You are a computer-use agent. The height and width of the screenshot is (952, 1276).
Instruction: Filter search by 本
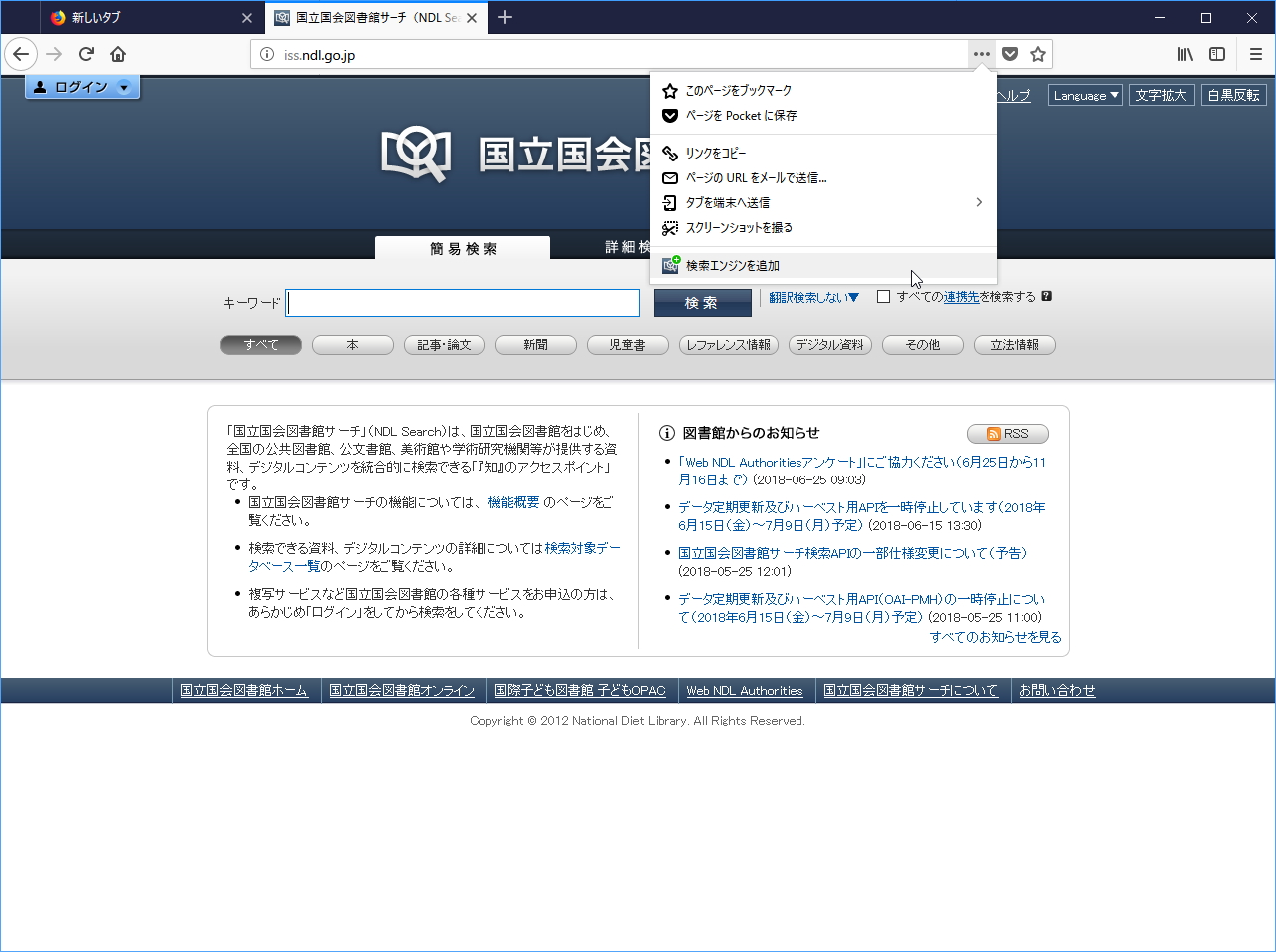pos(352,345)
